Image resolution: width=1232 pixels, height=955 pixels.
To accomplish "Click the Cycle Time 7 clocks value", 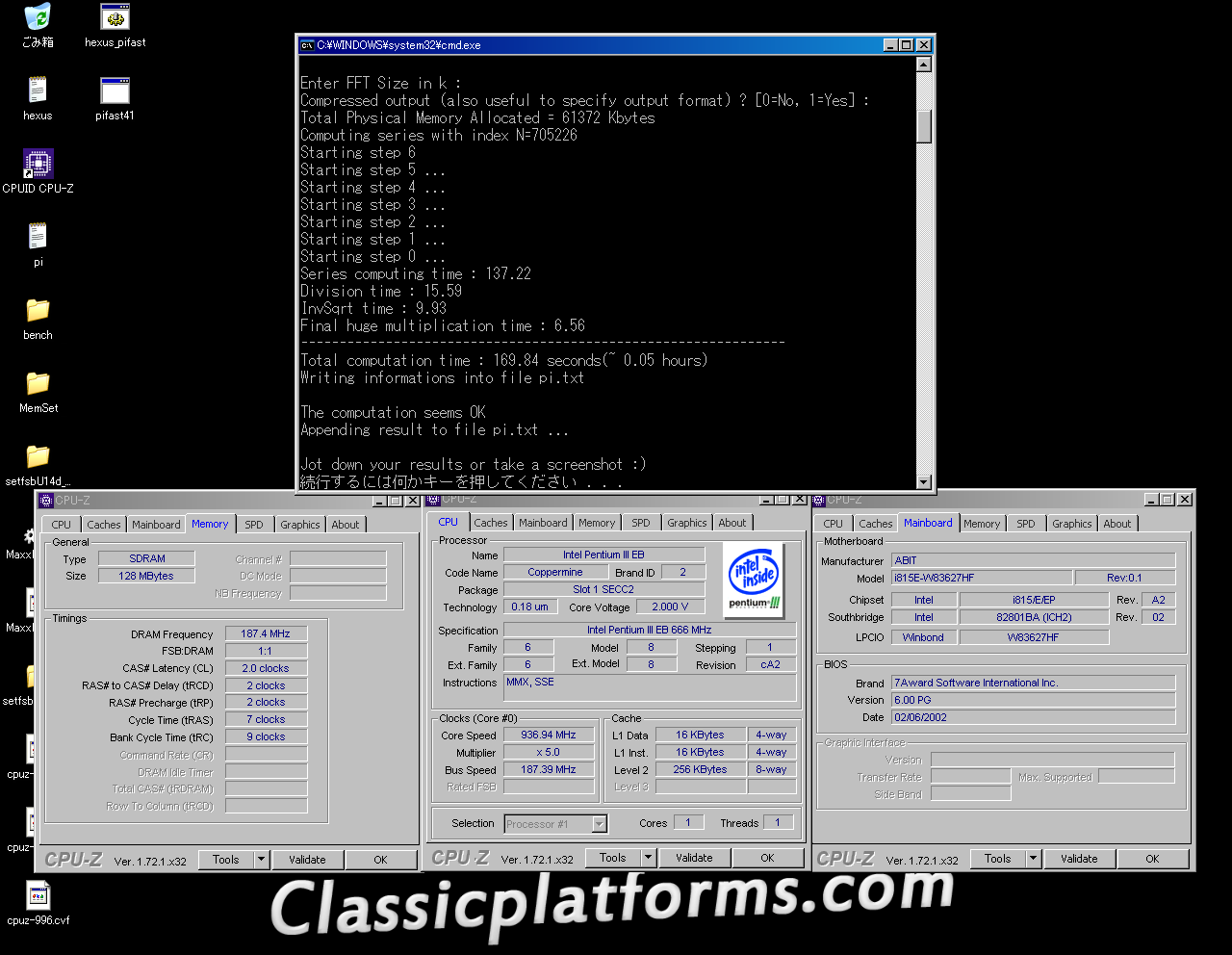I will (267, 719).
